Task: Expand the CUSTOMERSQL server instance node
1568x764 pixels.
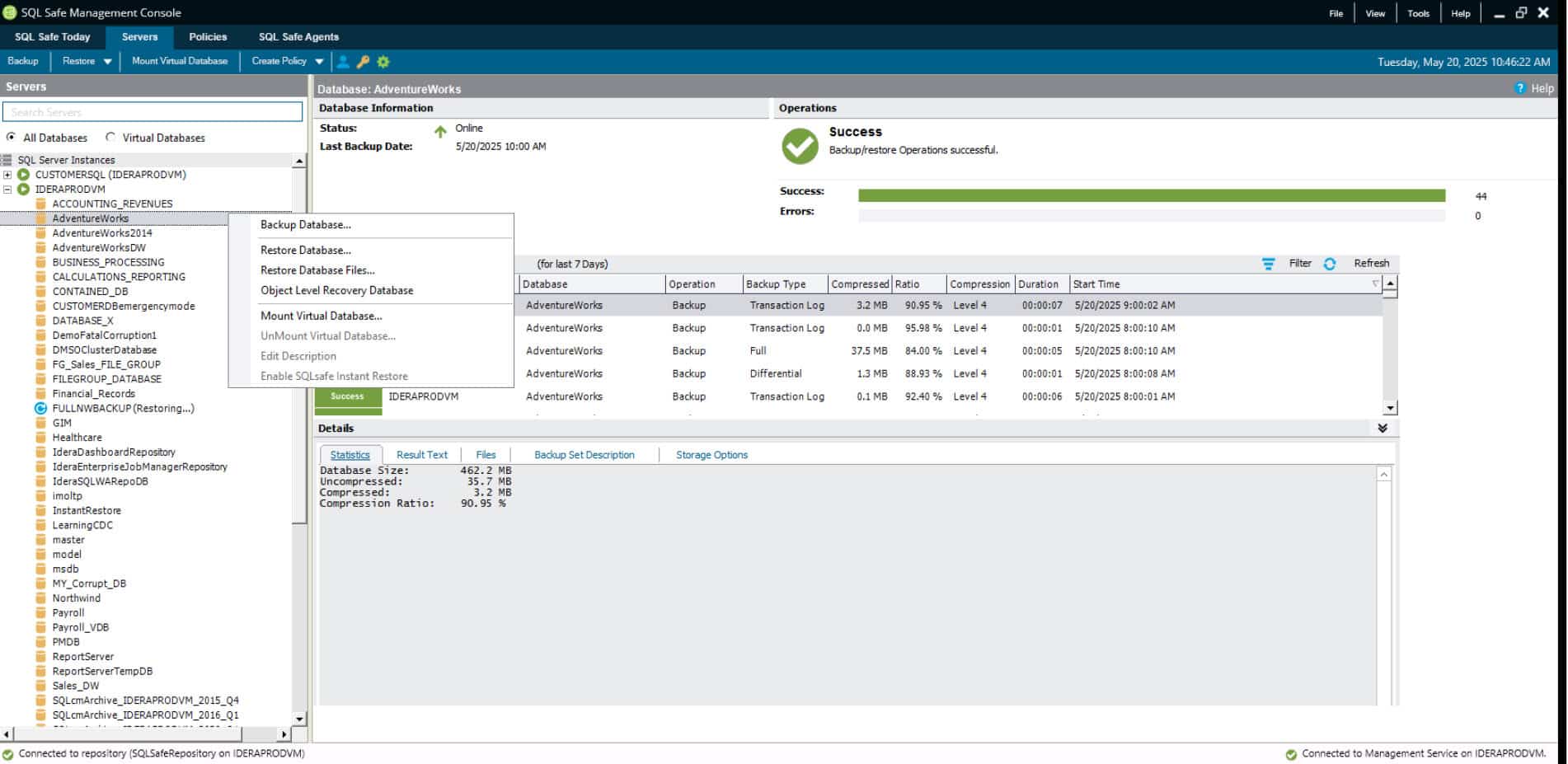Action: point(7,175)
